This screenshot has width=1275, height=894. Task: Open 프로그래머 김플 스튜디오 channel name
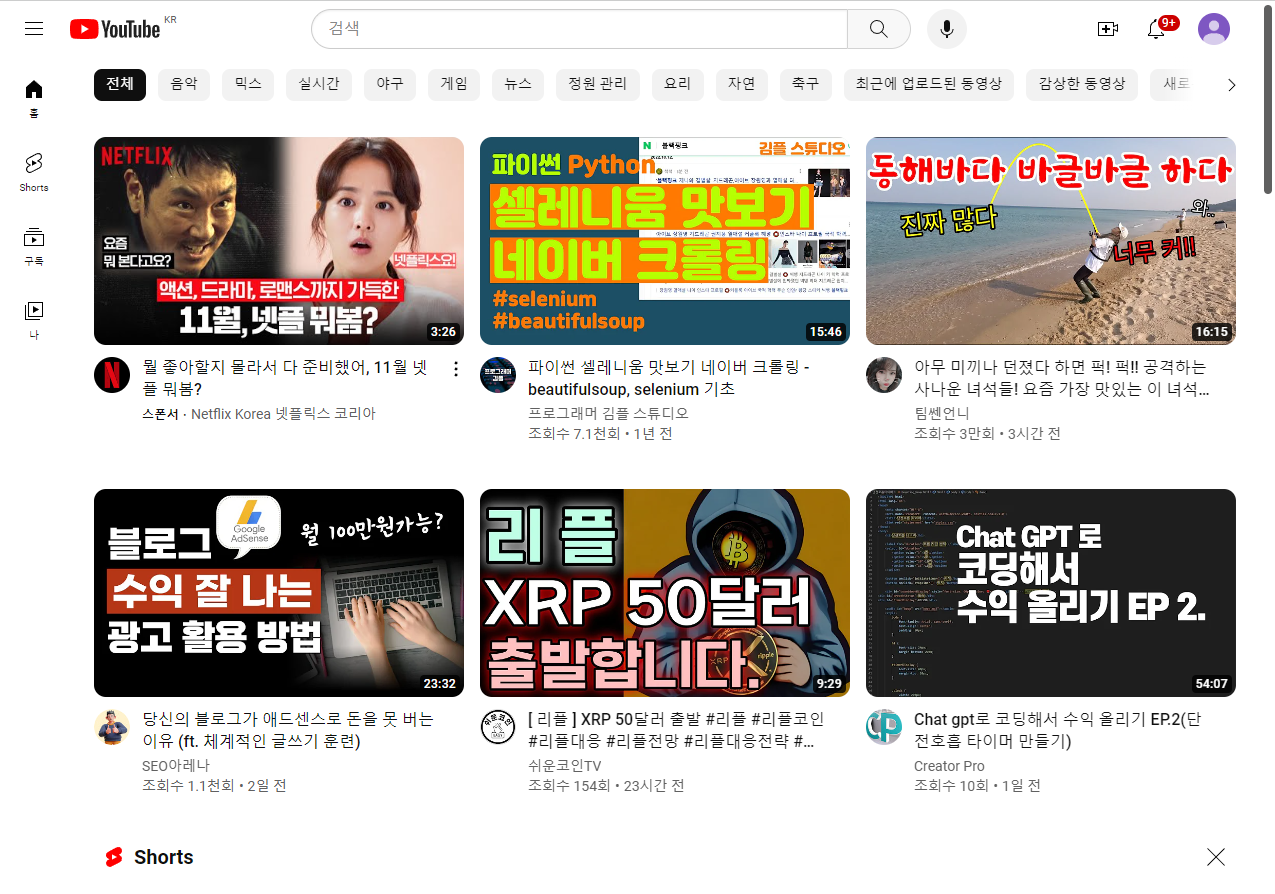coord(608,413)
